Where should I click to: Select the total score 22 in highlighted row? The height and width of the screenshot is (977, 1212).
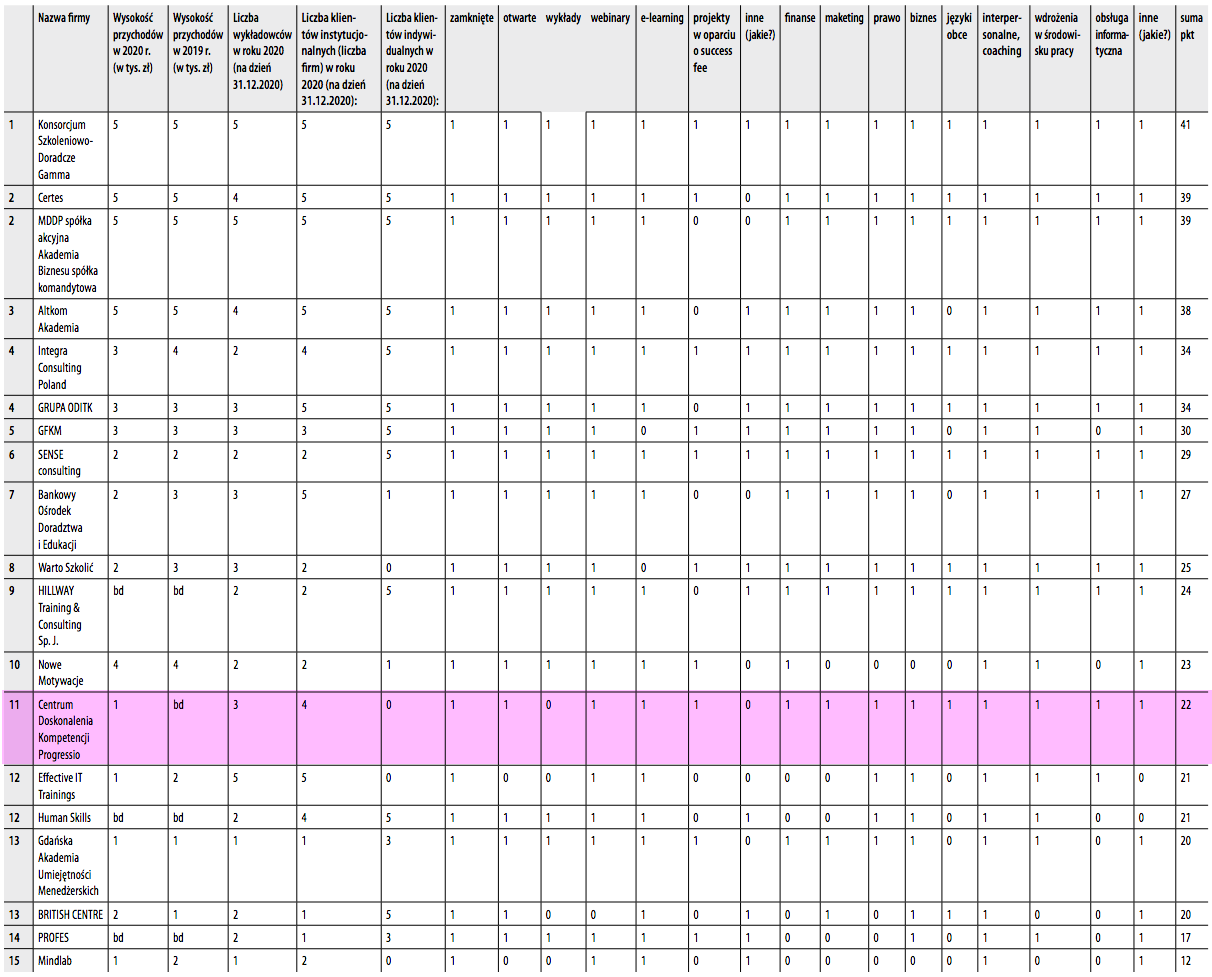tap(1186, 704)
